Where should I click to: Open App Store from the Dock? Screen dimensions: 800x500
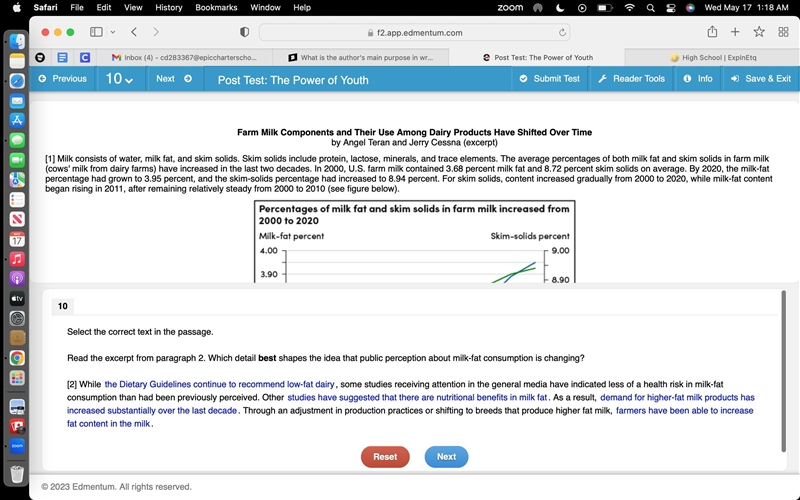tap(17, 120)
